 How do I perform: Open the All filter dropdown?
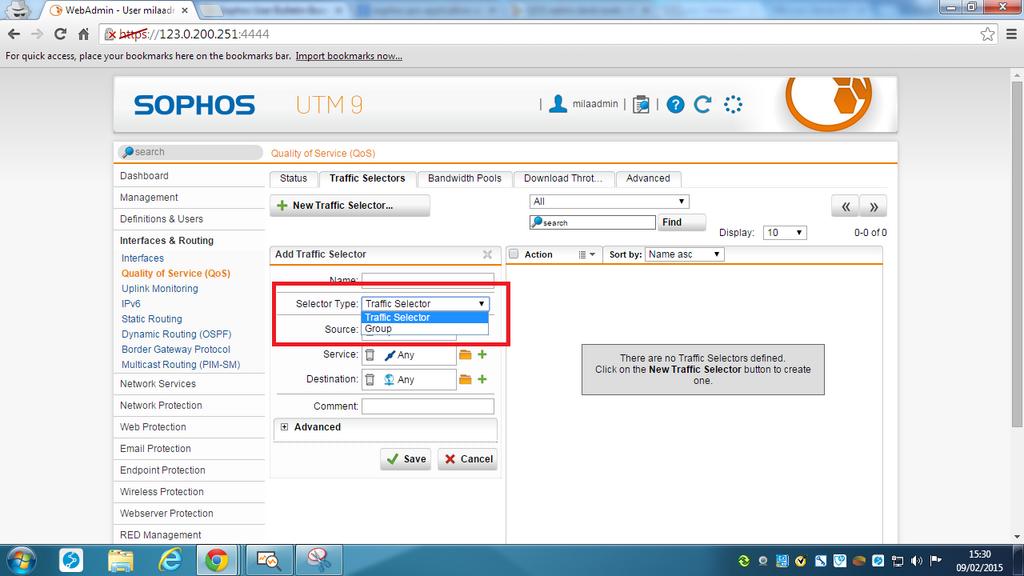(x=609, y=201)
